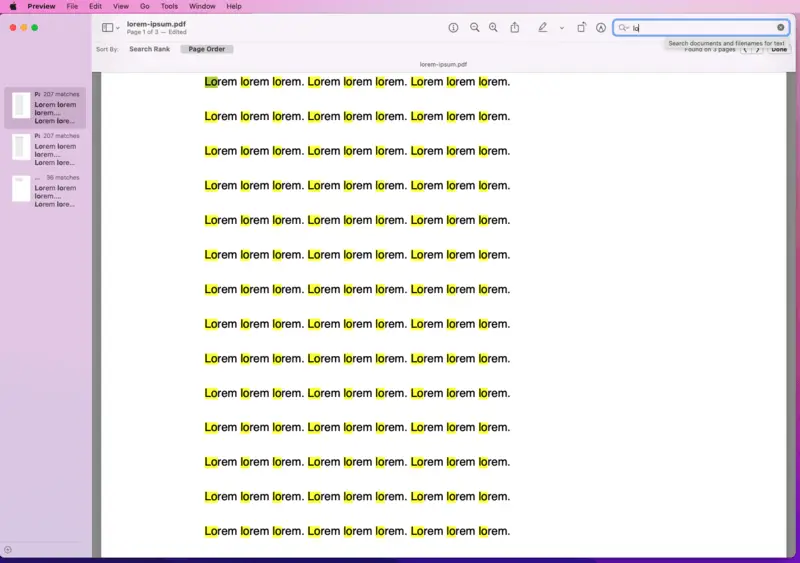Select second page result with 207 matches

point(45,149)
